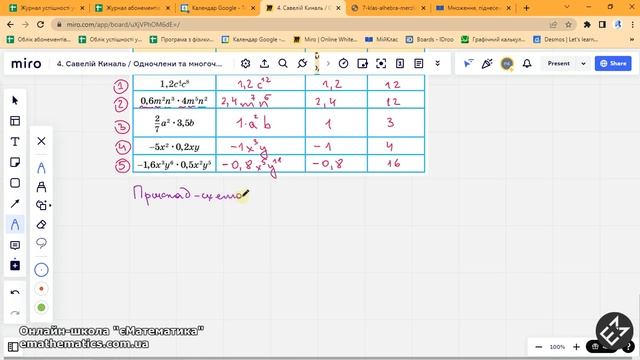This screenshot has height=360, width=640.
Task: Open the reactions celebration icon
Action: pos(487,63)
